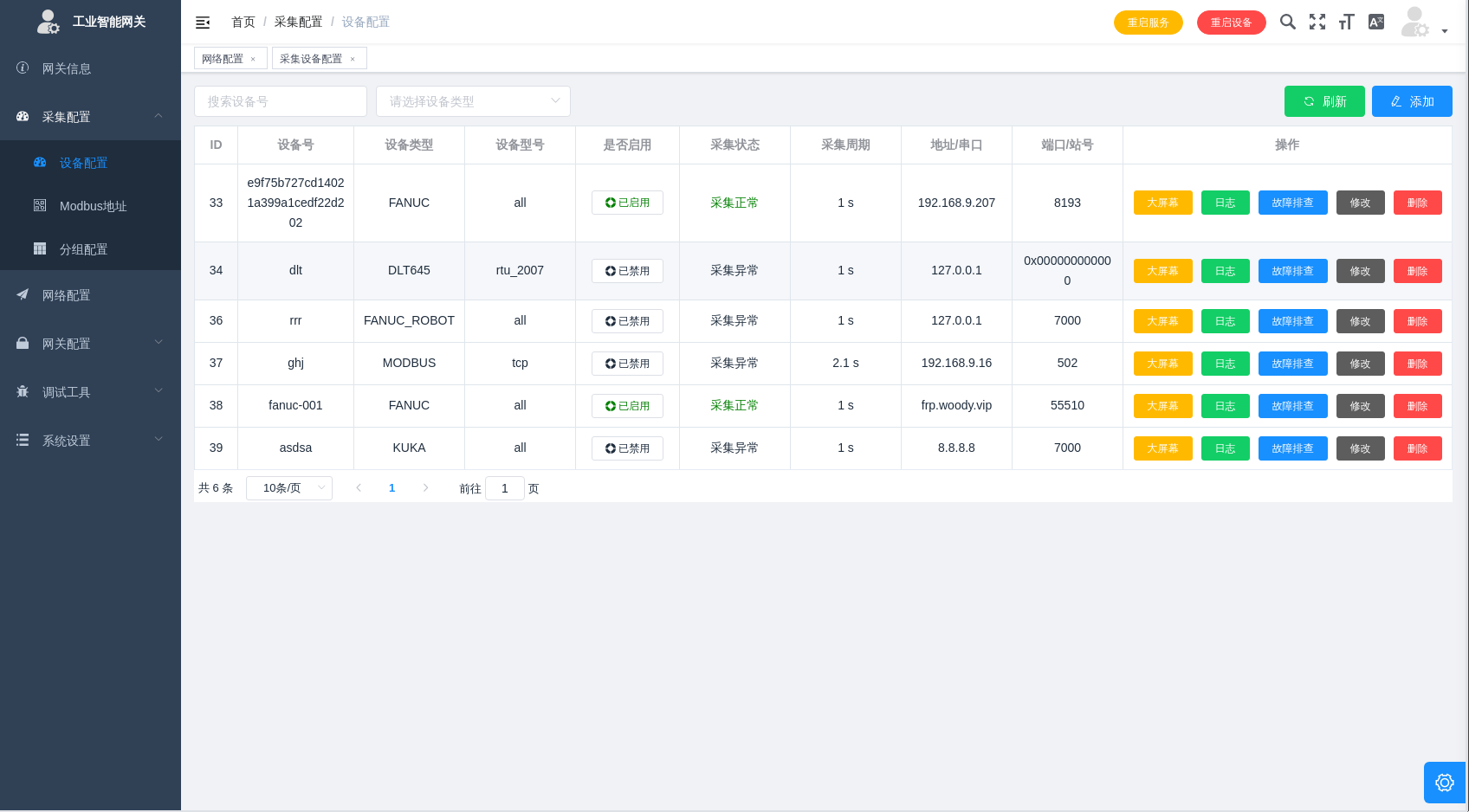Close the 采集设备配置 tab with its x

tap(353, 59)
